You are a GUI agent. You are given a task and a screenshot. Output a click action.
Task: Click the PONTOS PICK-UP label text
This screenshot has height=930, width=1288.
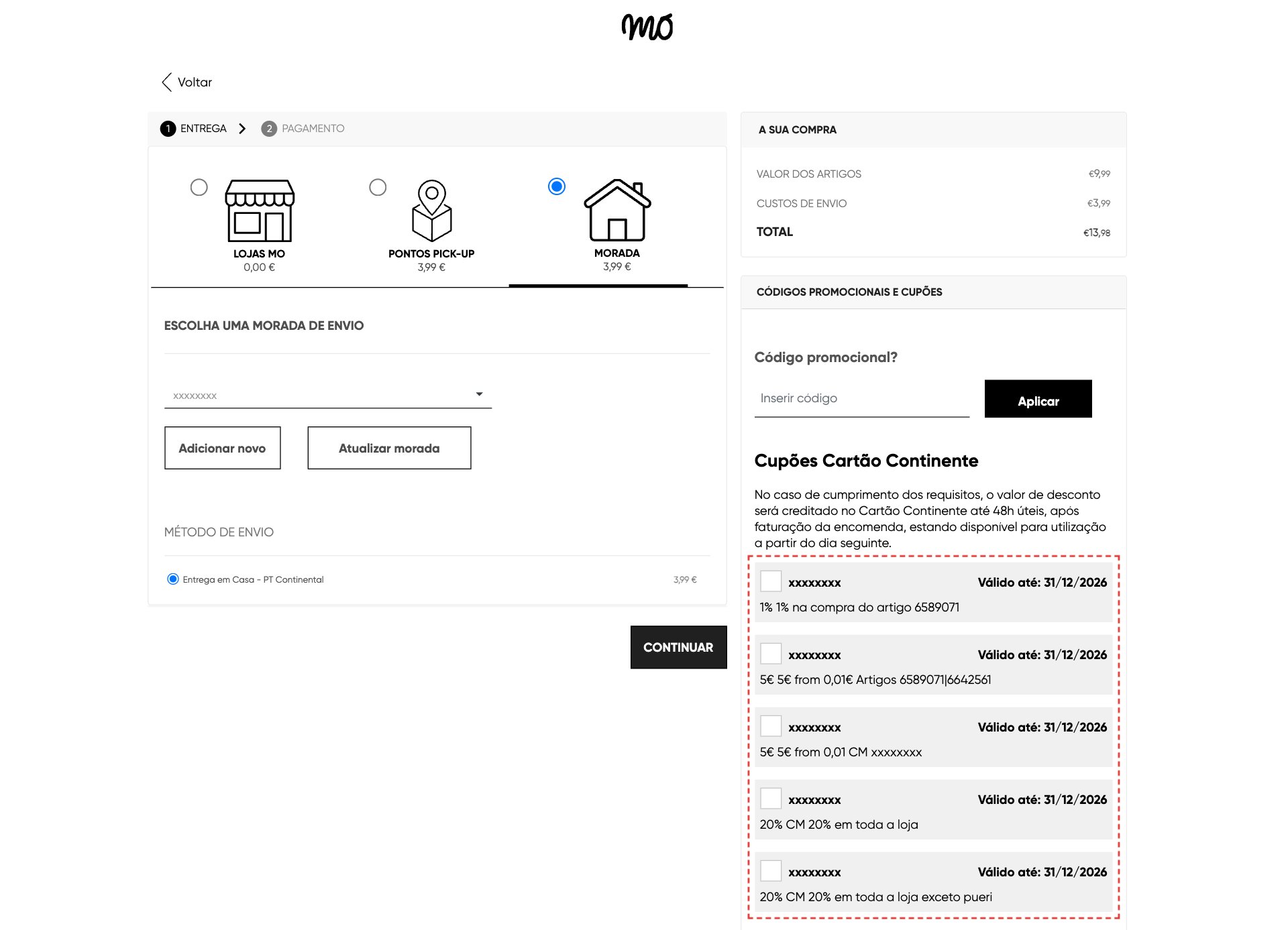click(x=431, y=253)
